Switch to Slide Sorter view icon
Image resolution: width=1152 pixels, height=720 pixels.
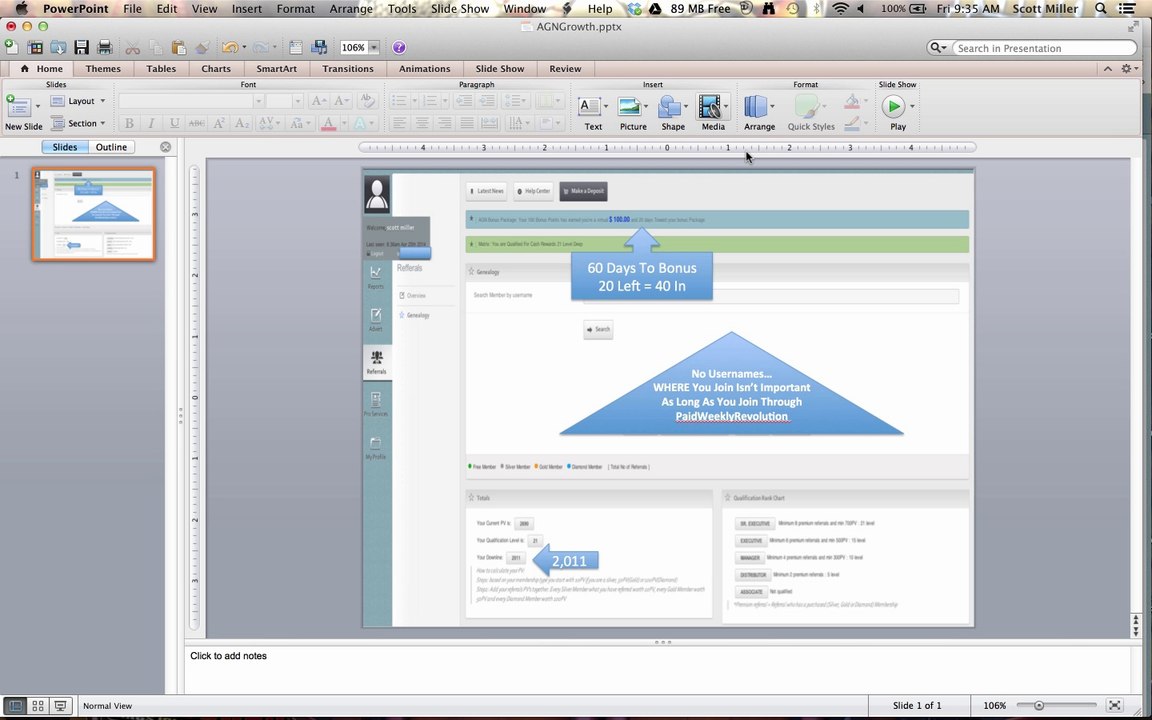pos(37,705)
